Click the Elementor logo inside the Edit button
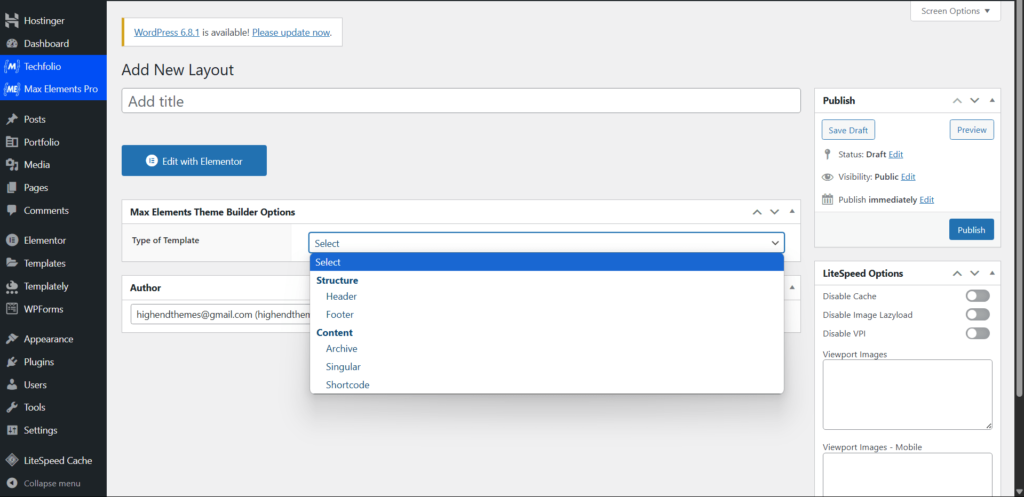 coord(152,161)
